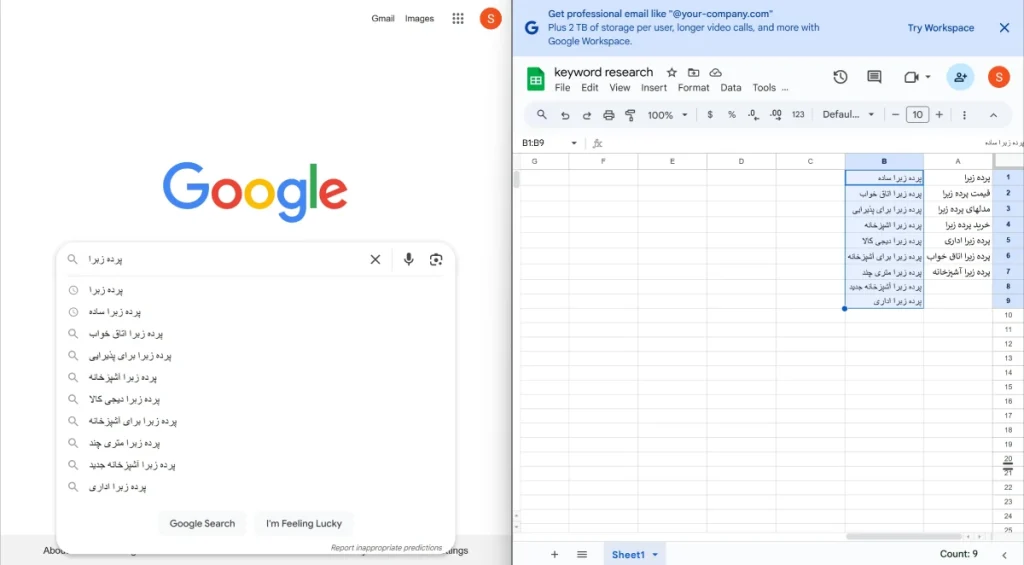Image resolution: width=1024 pixels, height=565 pixels.
Task: Format as percent
Action: (731, 115)
